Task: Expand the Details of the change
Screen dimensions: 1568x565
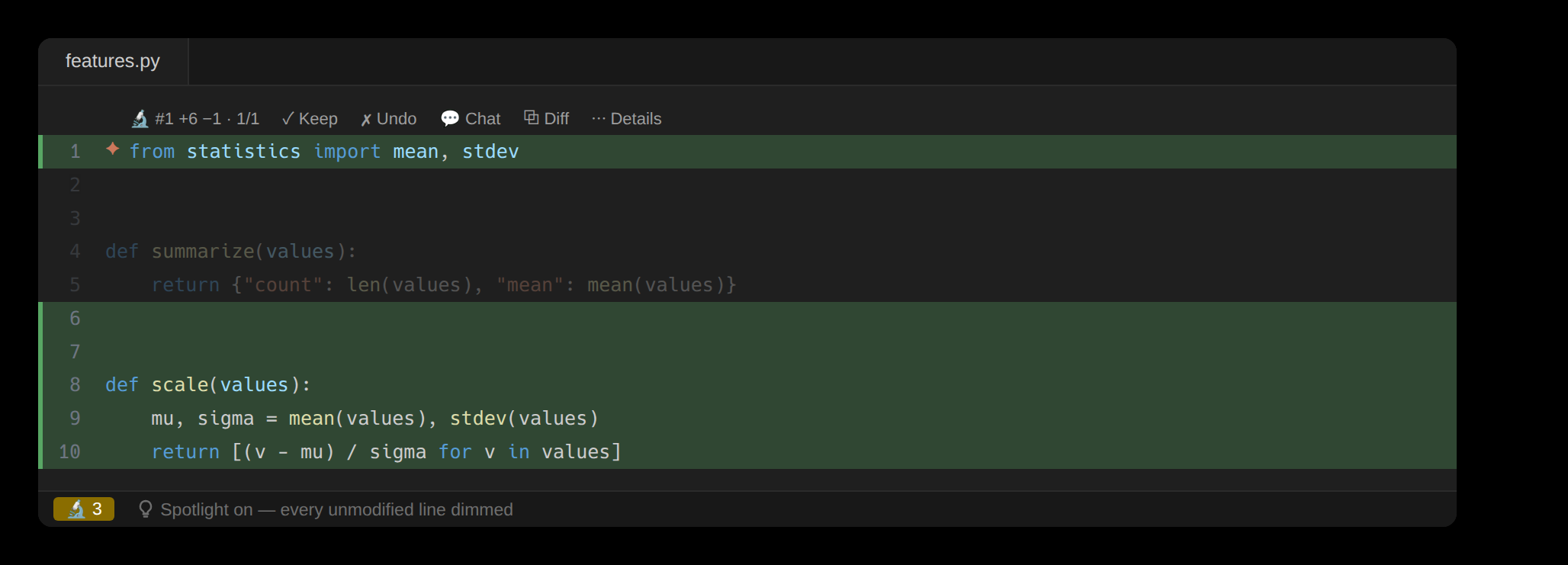Action: pyautogui.click(x=626, y=119)
